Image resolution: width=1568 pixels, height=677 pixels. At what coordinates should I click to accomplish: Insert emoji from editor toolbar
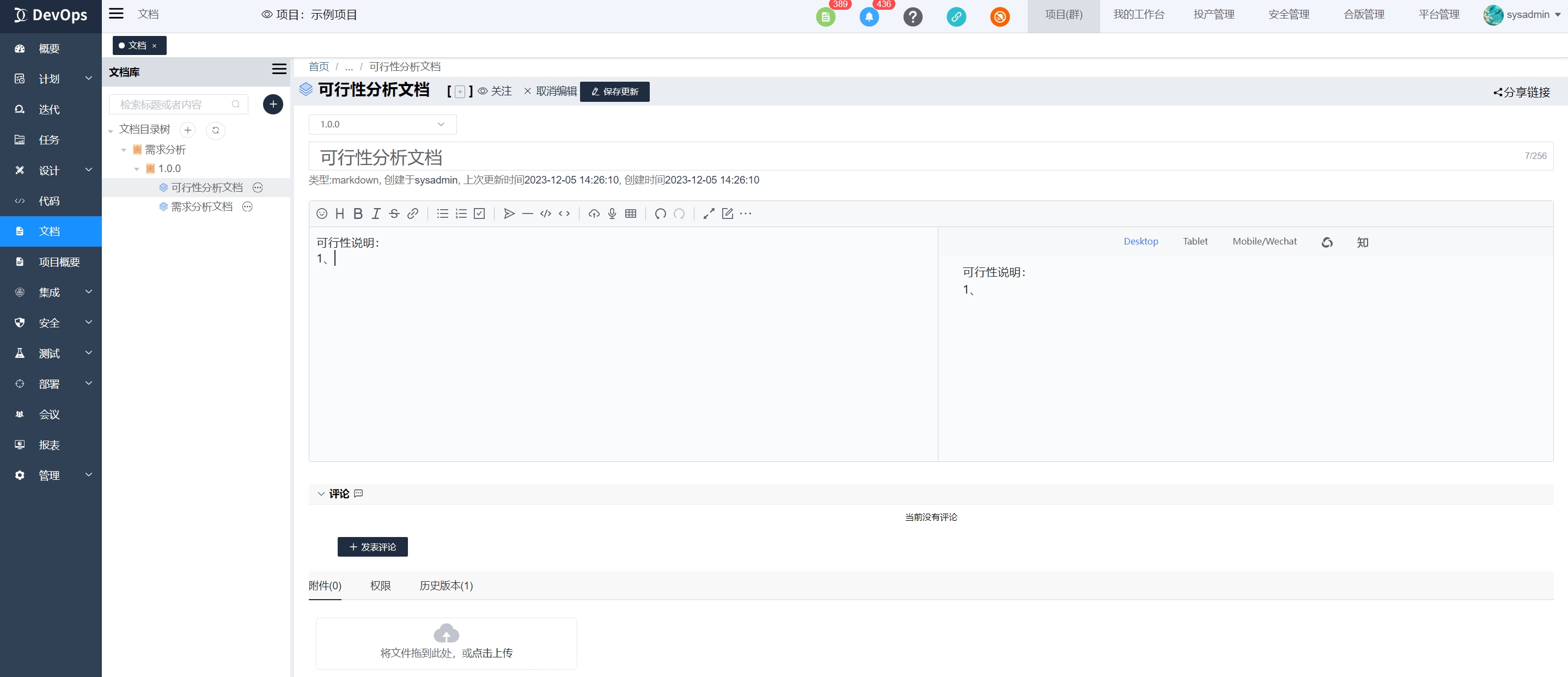point(322,214)
